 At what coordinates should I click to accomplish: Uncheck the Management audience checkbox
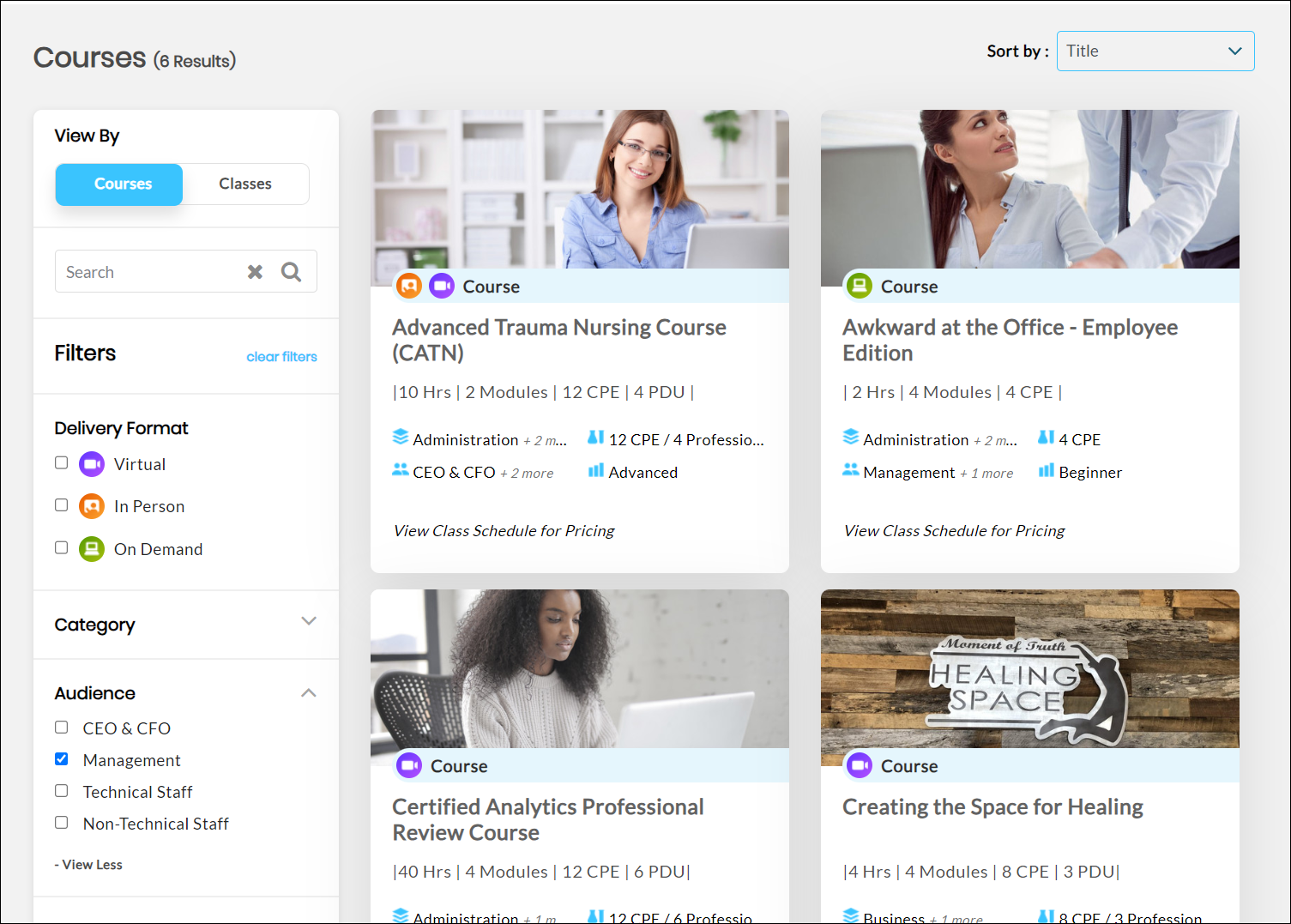coord(62,759)
